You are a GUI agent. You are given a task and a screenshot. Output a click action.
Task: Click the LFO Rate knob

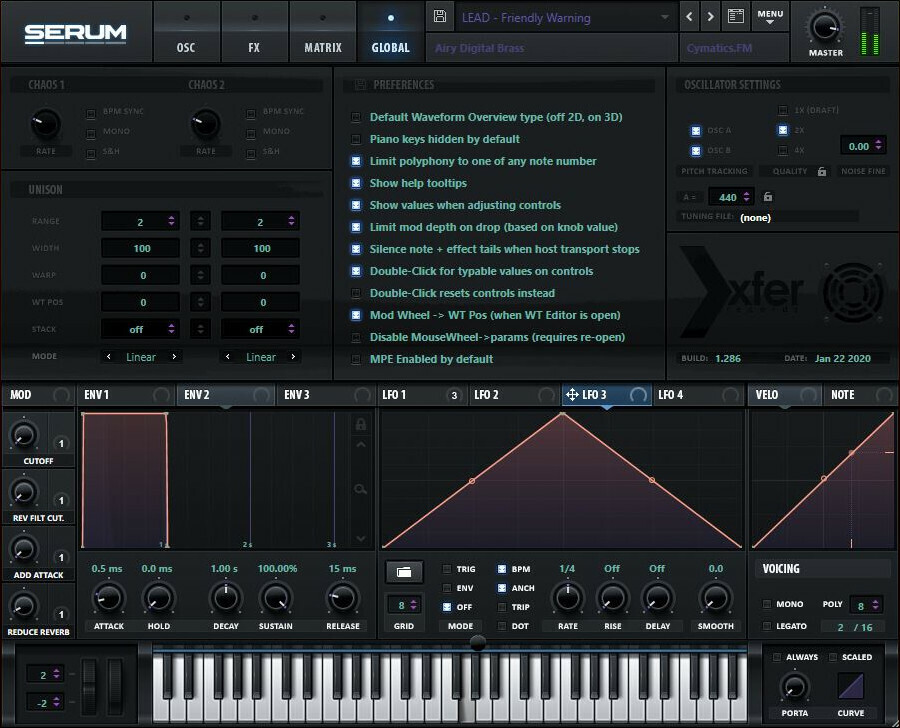[568, 598]
